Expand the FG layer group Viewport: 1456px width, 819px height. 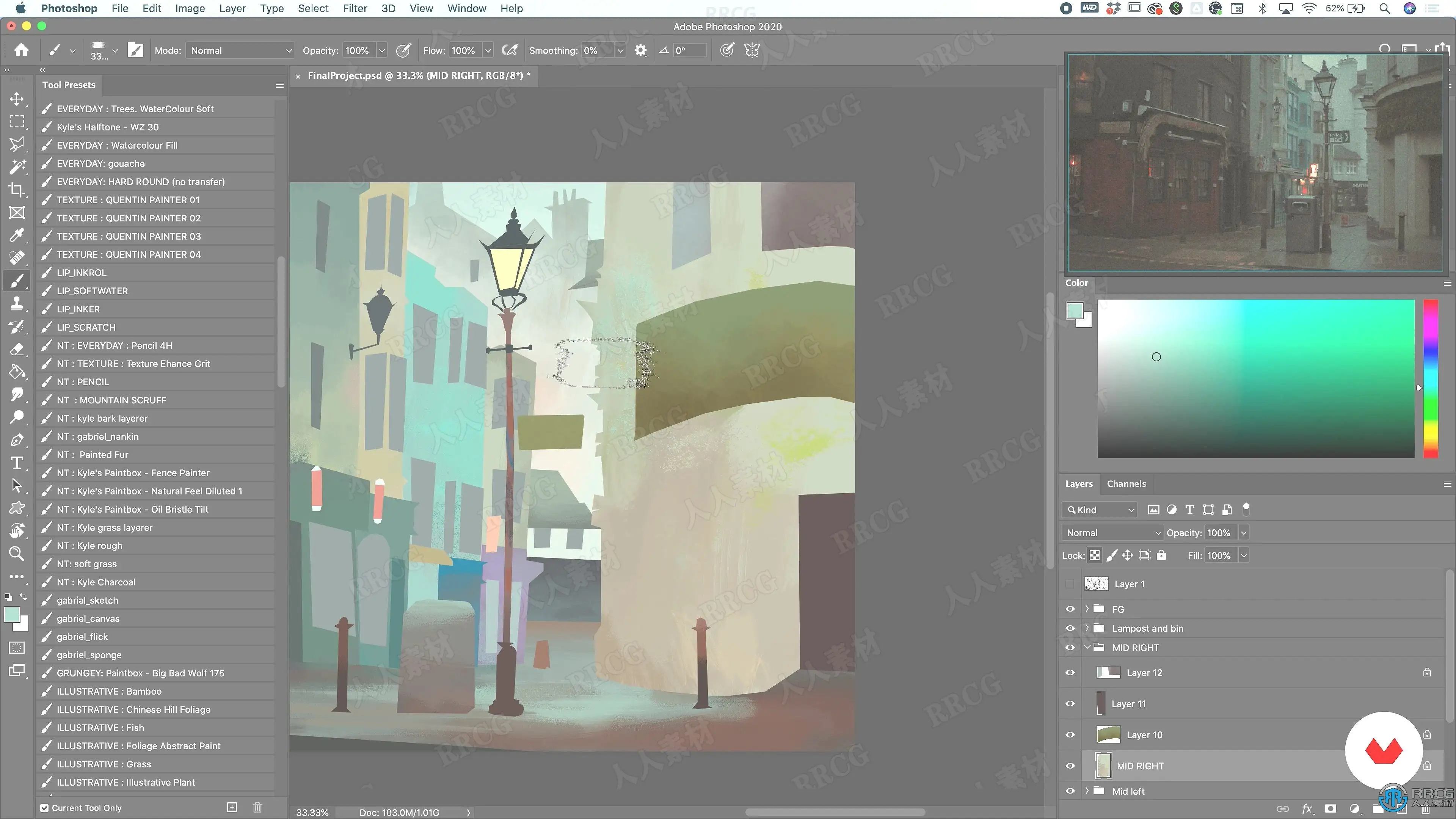(x=1086, y=609)
